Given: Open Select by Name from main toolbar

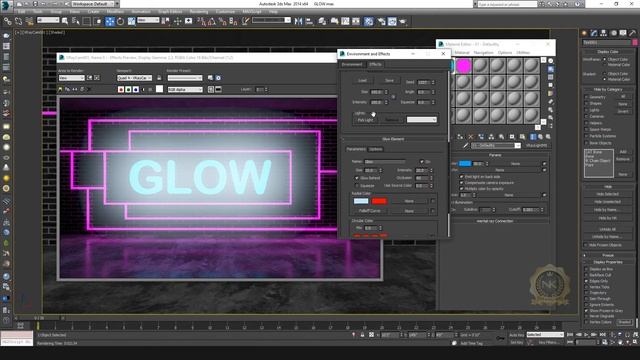Looking at the screenshot, I should pyautogui.click(x=76, y=21).
